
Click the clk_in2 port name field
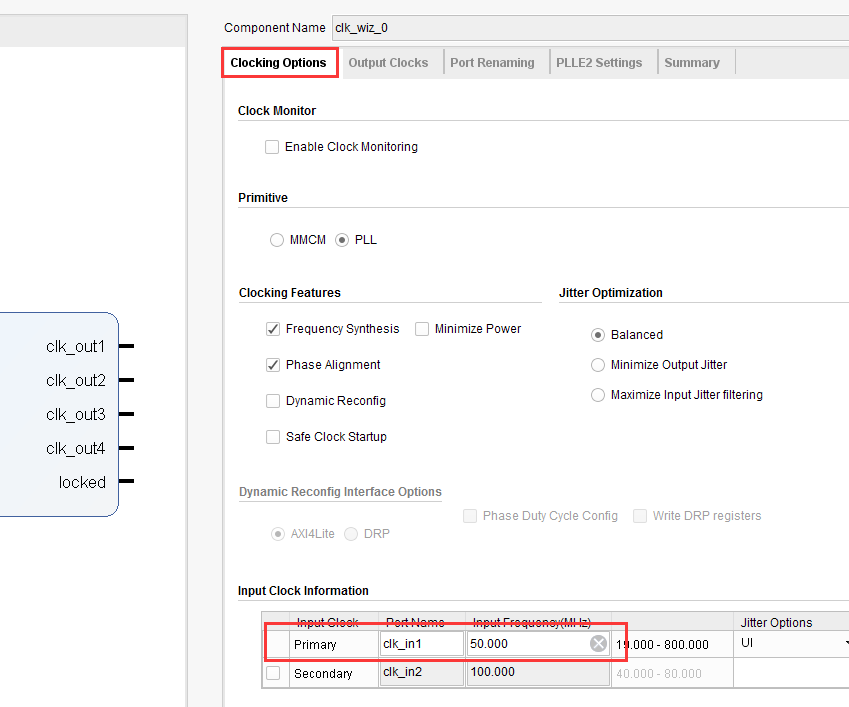click(422, 672)
